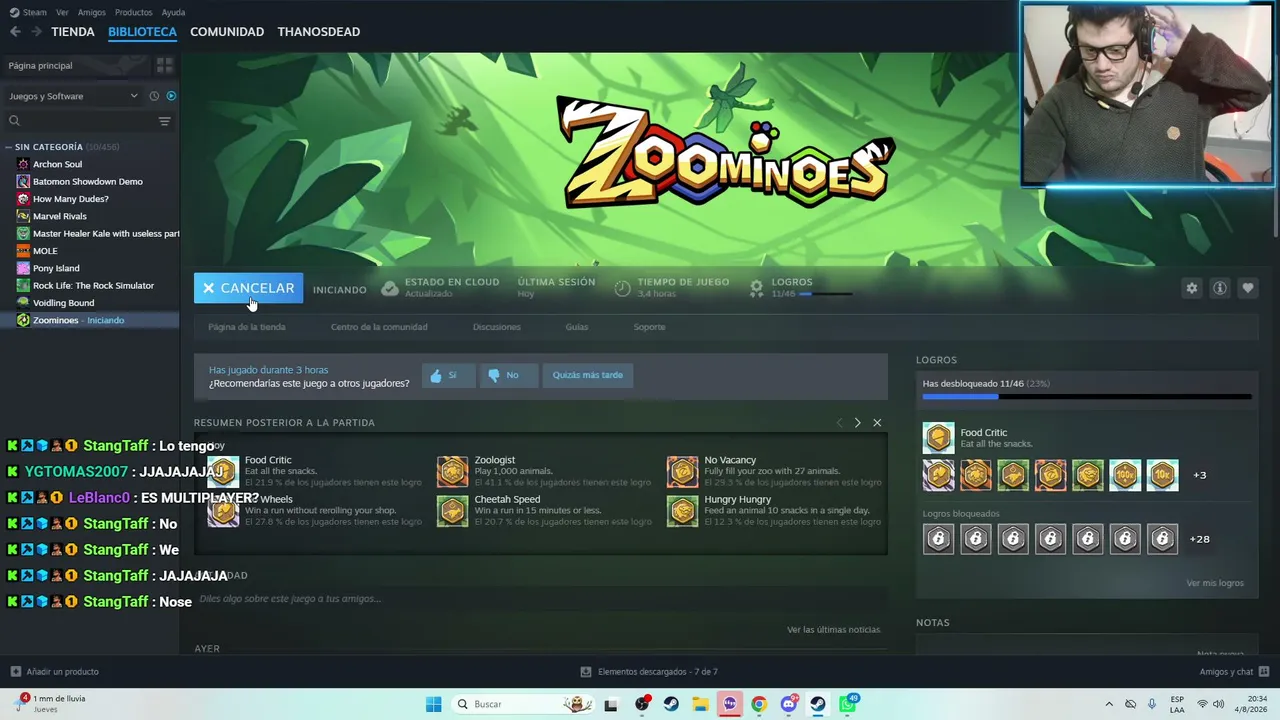Go back with the left arrow button
Screen dimensions: 1280x720
pyautogui.click(x=15, y=32)
